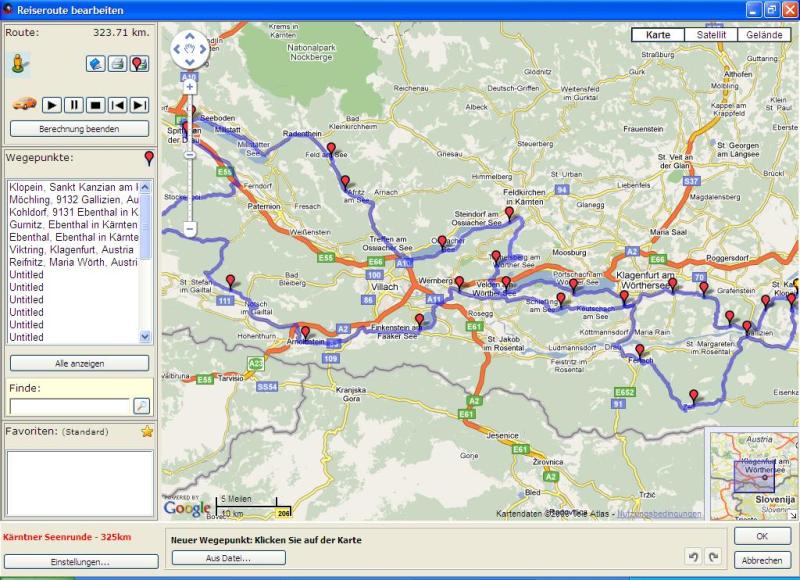Click the redo arrow icon
The image size is (800, 580).
712,556
